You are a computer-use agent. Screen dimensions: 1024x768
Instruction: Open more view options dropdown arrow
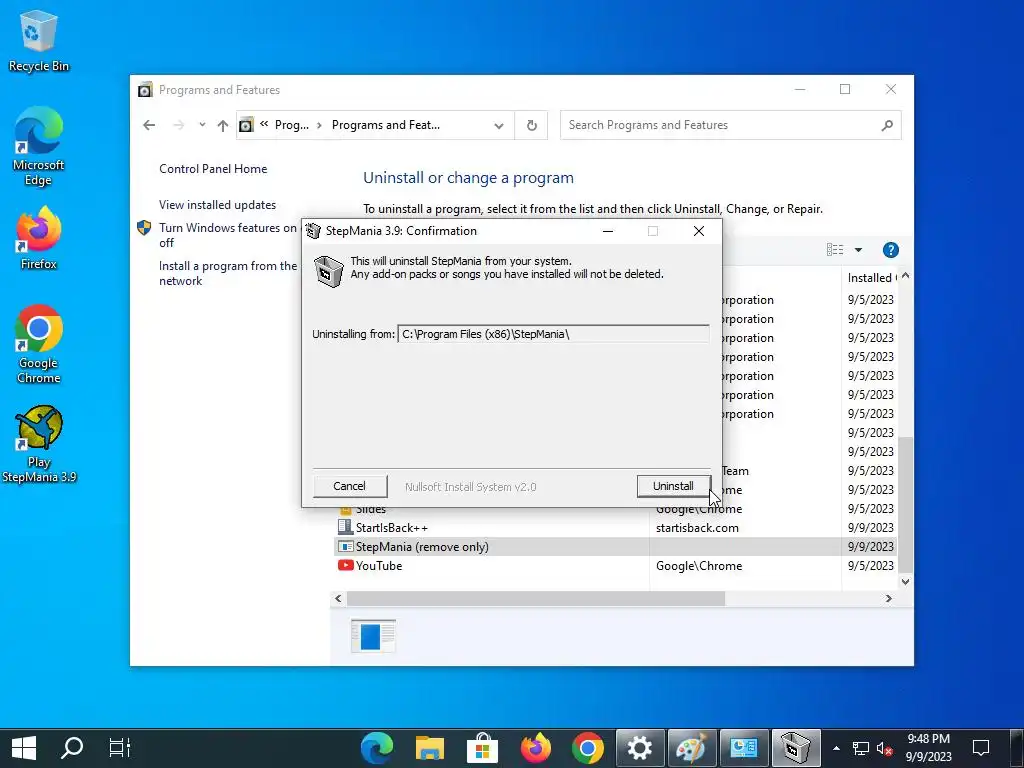858,249
